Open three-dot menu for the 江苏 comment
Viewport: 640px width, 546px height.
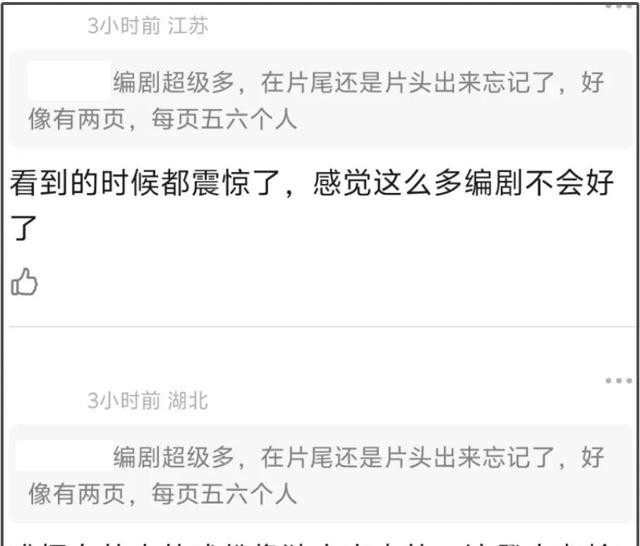click(x=618, y=6)
